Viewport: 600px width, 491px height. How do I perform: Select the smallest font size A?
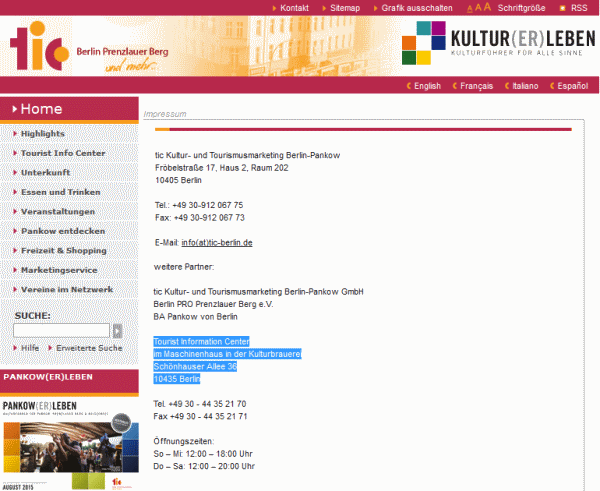[470, 9]
